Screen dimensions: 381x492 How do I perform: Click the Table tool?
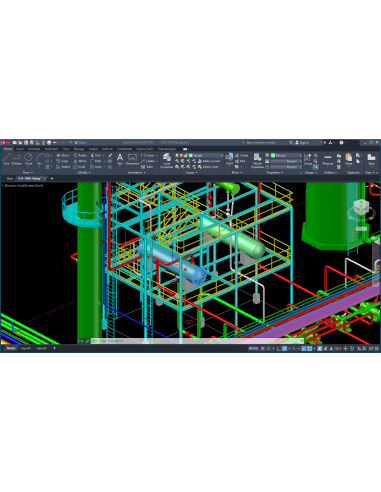pyautogui.click(x=147, y=167)
